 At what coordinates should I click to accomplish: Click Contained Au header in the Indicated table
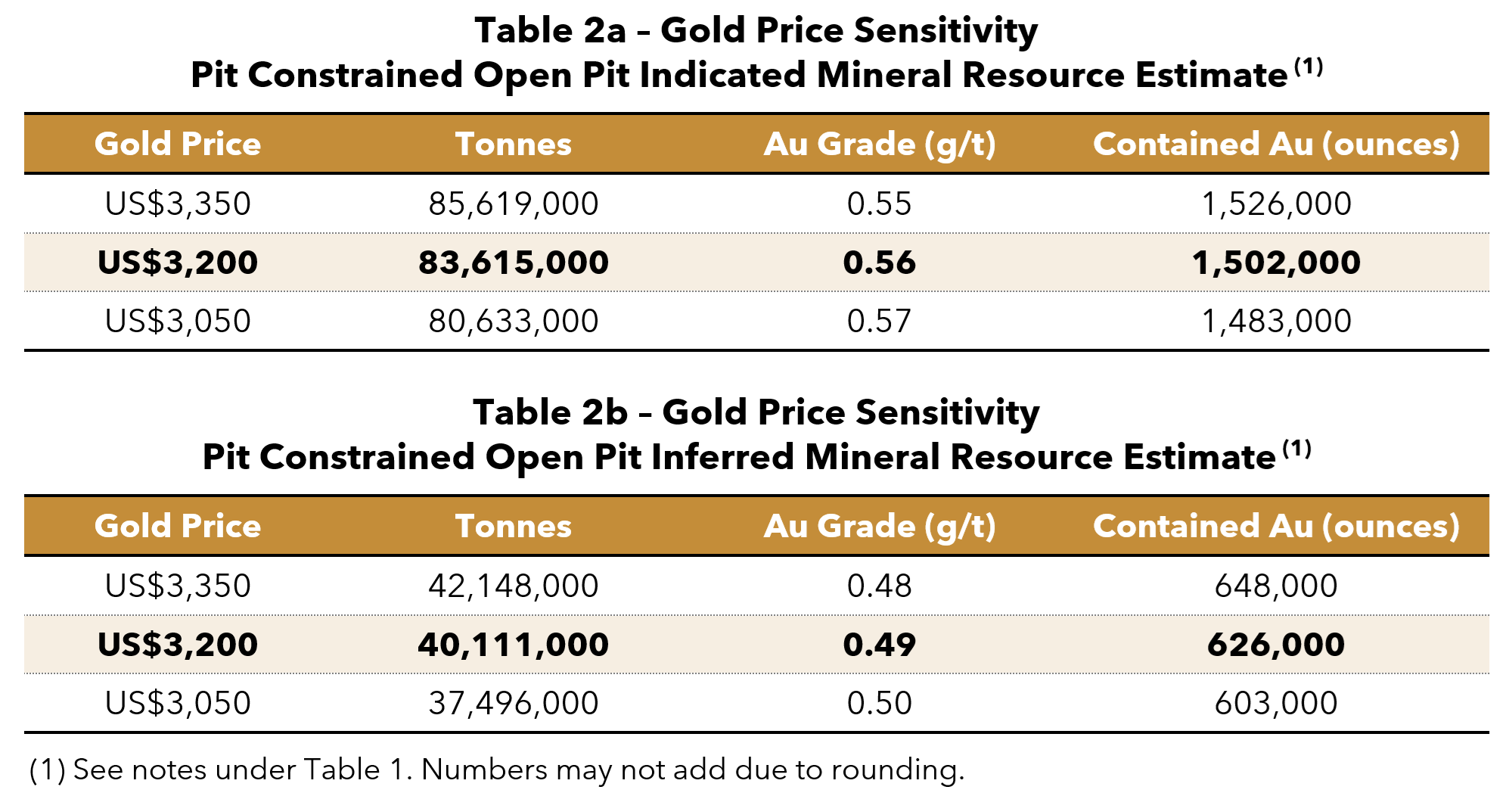pyautogui.click(x=1276, y=145)
